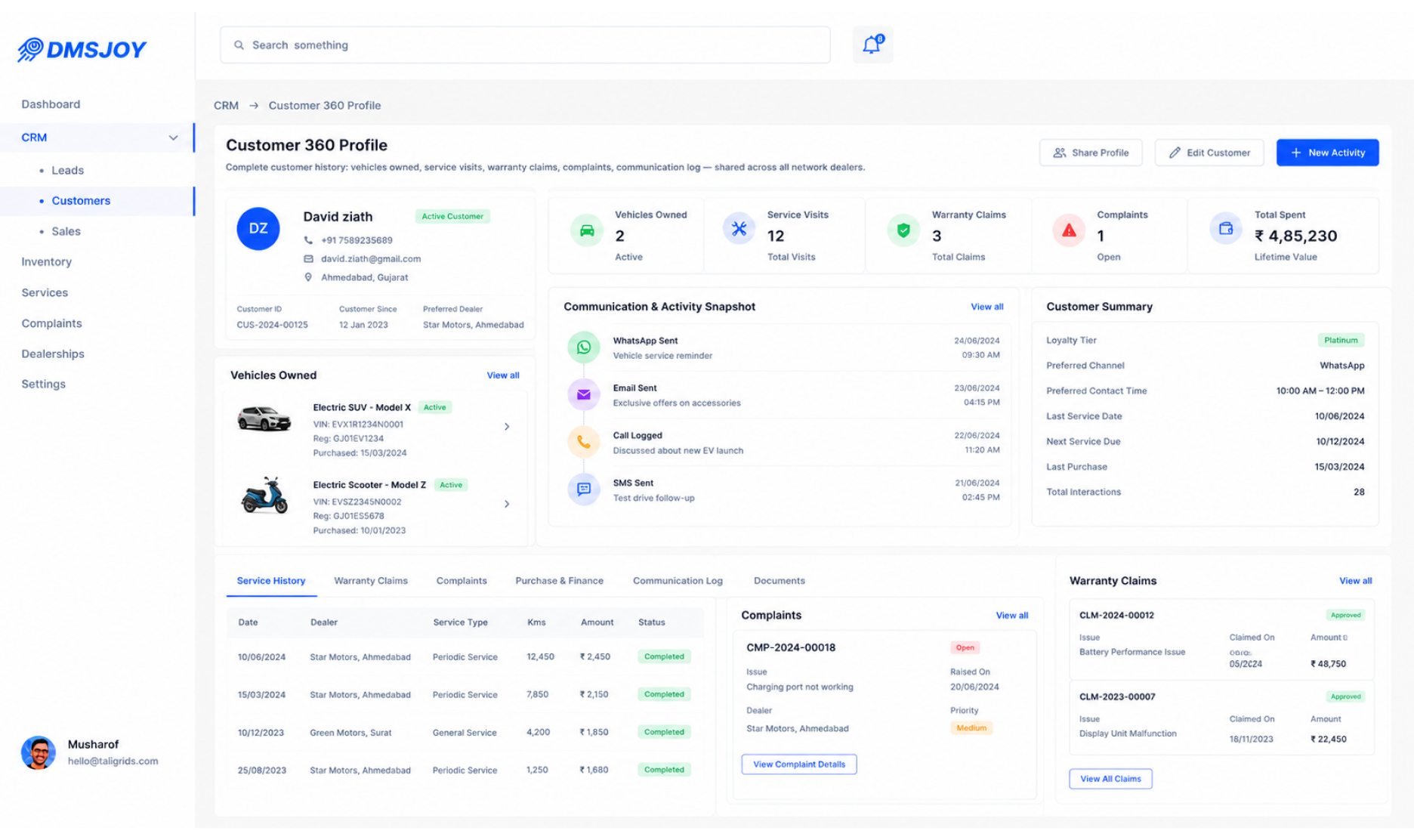Click the envelope icon beside david.ziath@gmail.com
Screen dimensions: 1414x840
pyautogui.click(x=308, y=258)
